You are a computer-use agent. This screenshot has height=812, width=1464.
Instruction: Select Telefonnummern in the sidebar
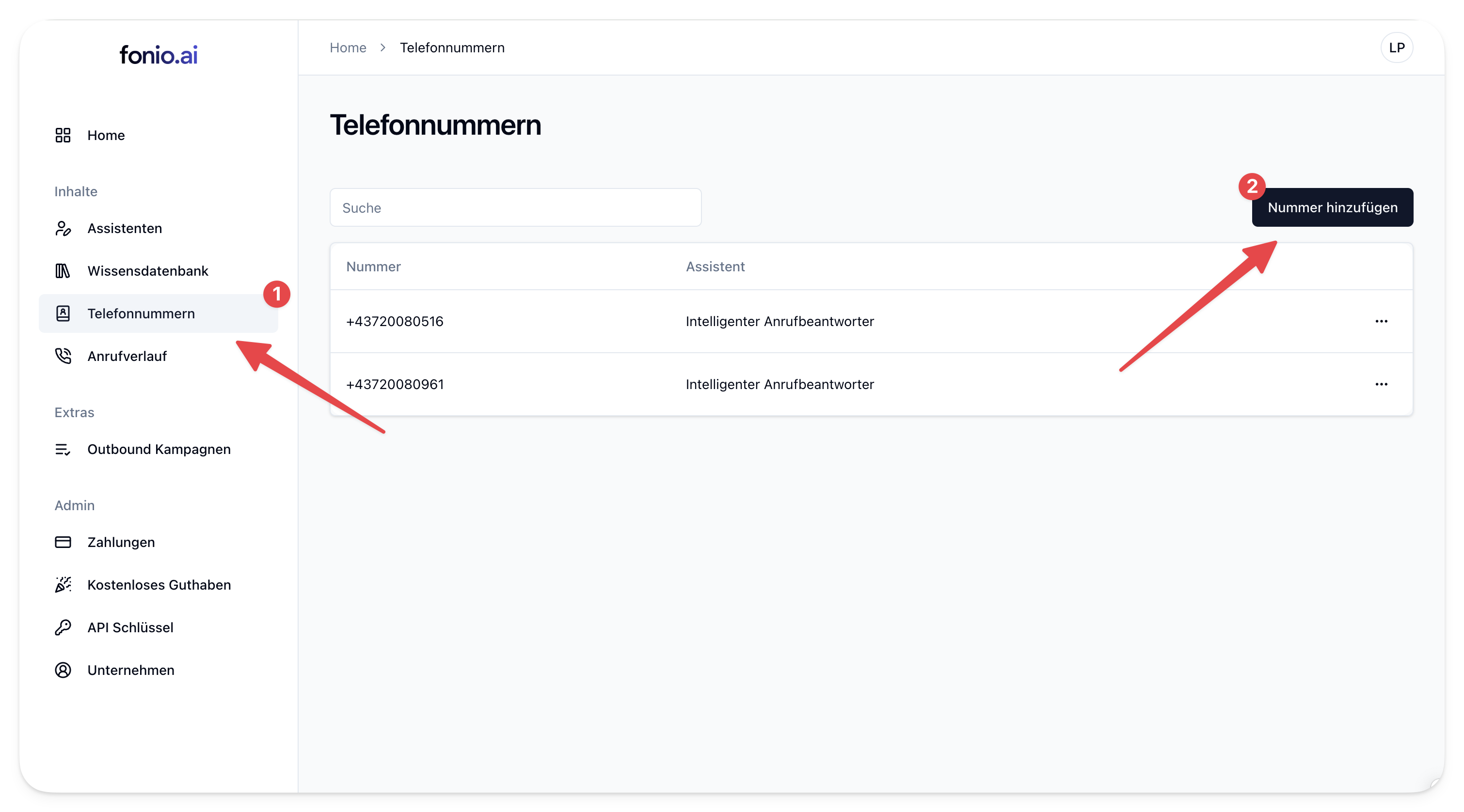(141, 313)
